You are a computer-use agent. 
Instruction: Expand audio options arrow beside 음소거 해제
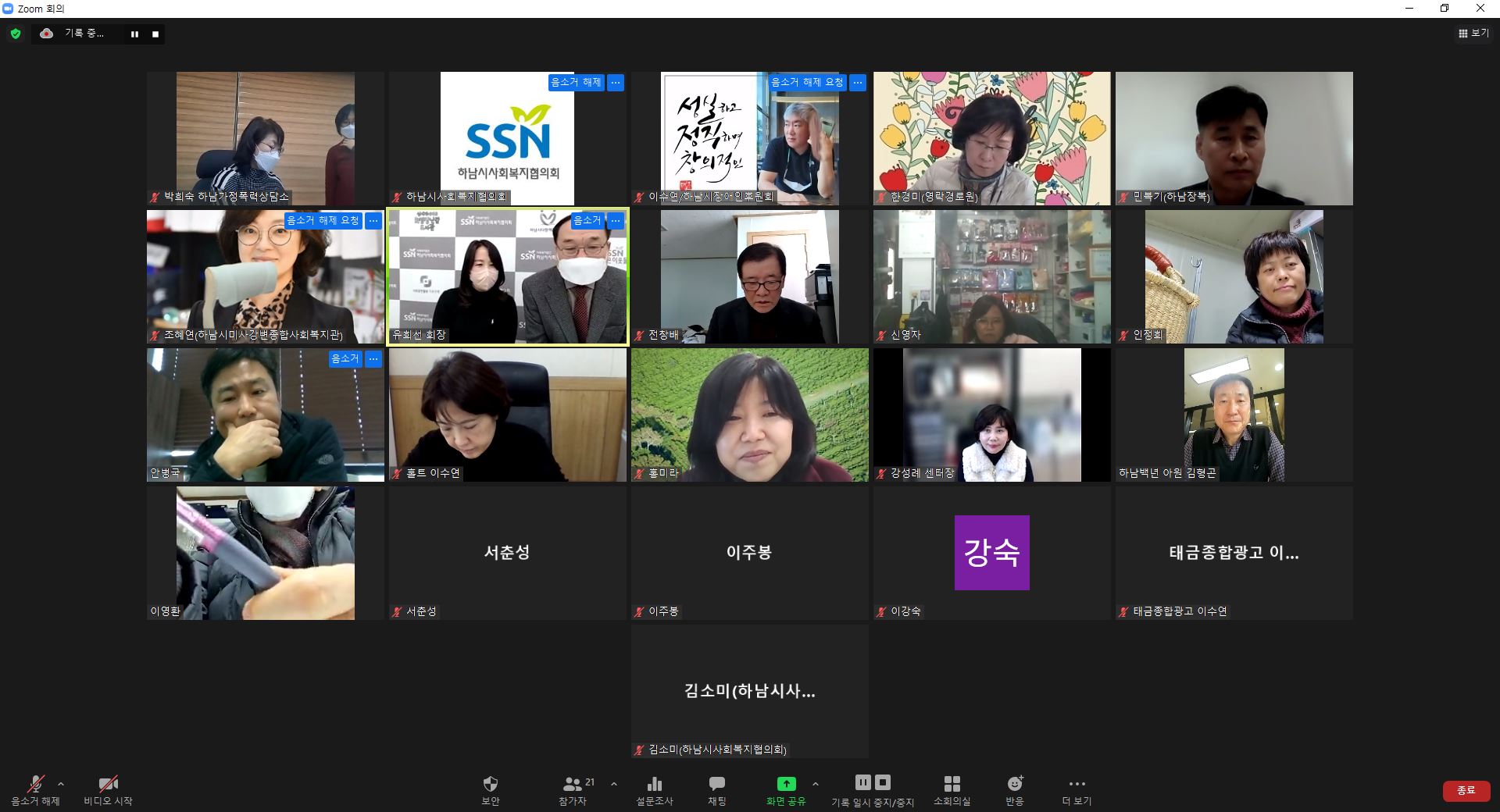tap(61, 784)
